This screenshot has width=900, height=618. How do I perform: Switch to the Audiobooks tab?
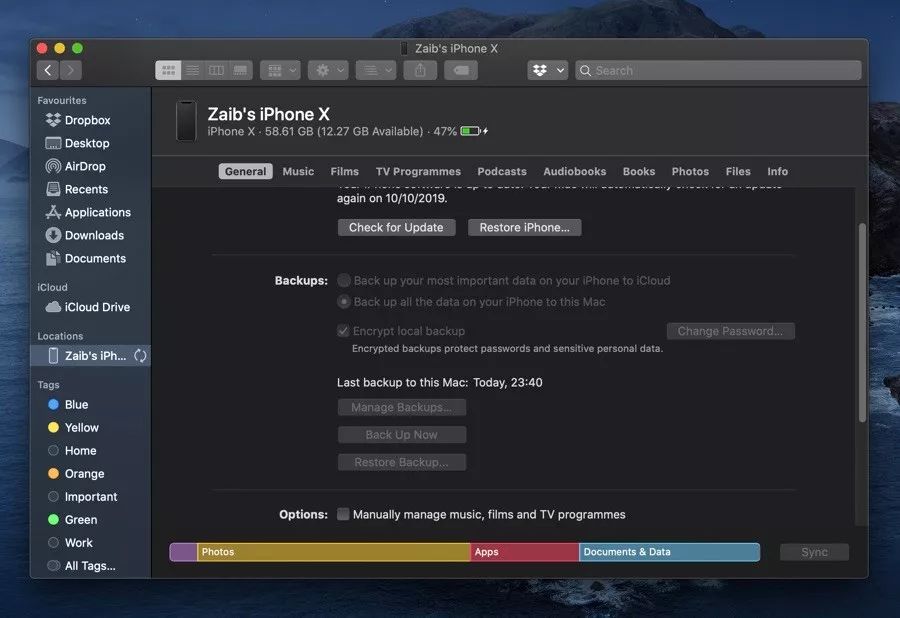tap(575, 171)
